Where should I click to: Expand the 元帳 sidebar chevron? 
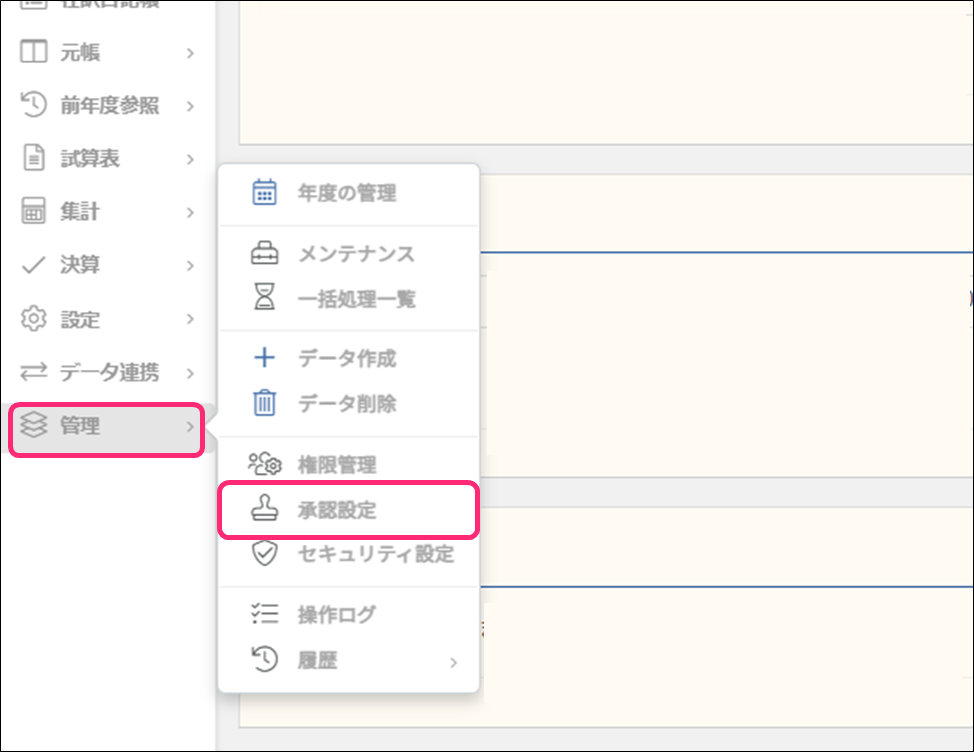click(x=190, y=53)
